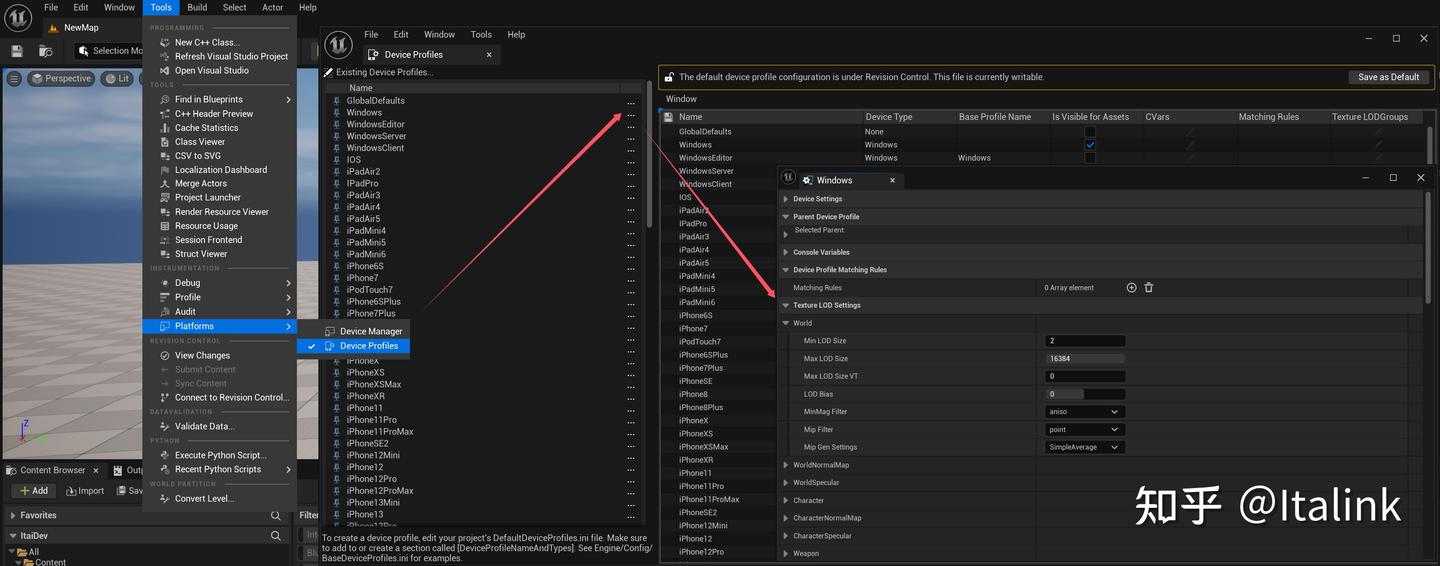Open the Mip Gen Settings dropdown
The width and height of the screenshot is (1440, 566).
[x=1084, y=447]
